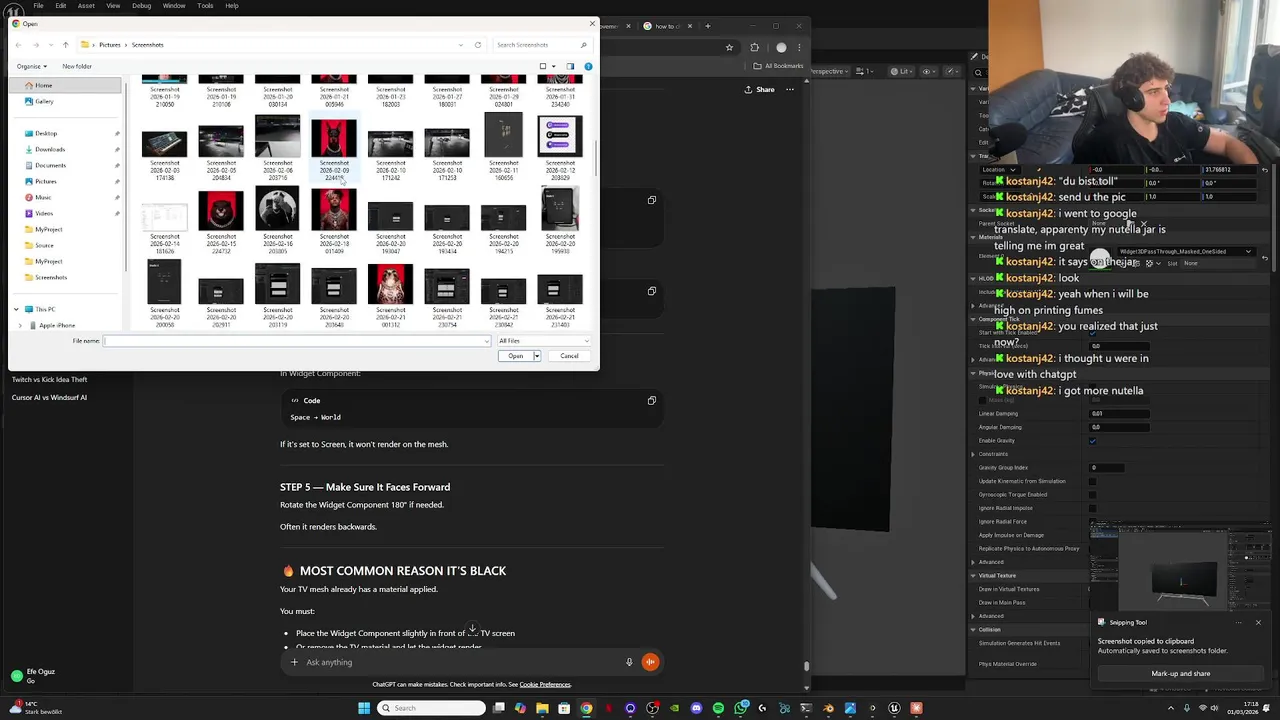Open Chrome from the Windows taskbar
This screenshot has height=720, width=1280.
tap(586, 708)
